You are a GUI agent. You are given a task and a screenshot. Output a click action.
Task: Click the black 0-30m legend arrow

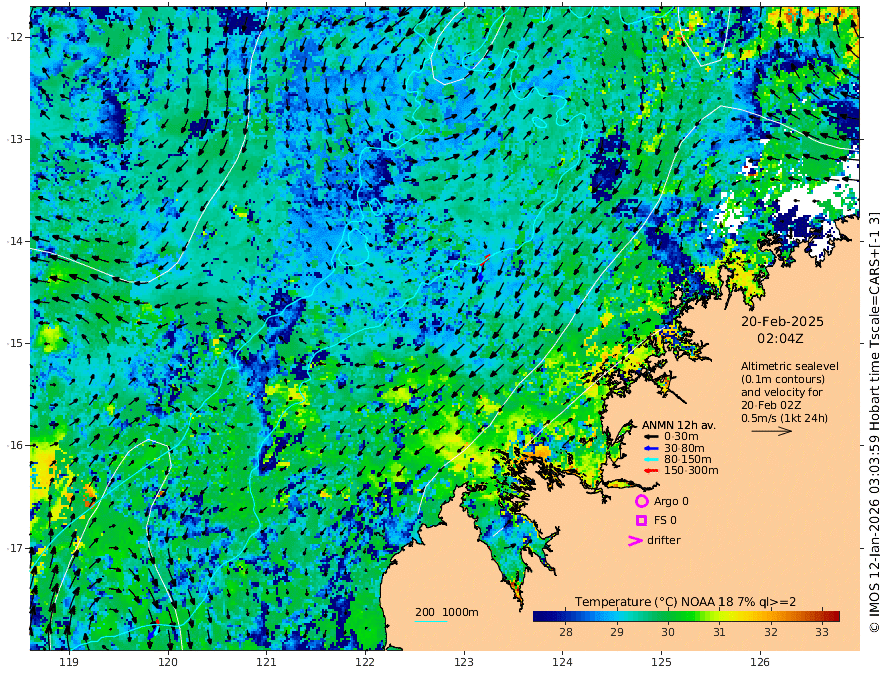click(x=650, y=437)
